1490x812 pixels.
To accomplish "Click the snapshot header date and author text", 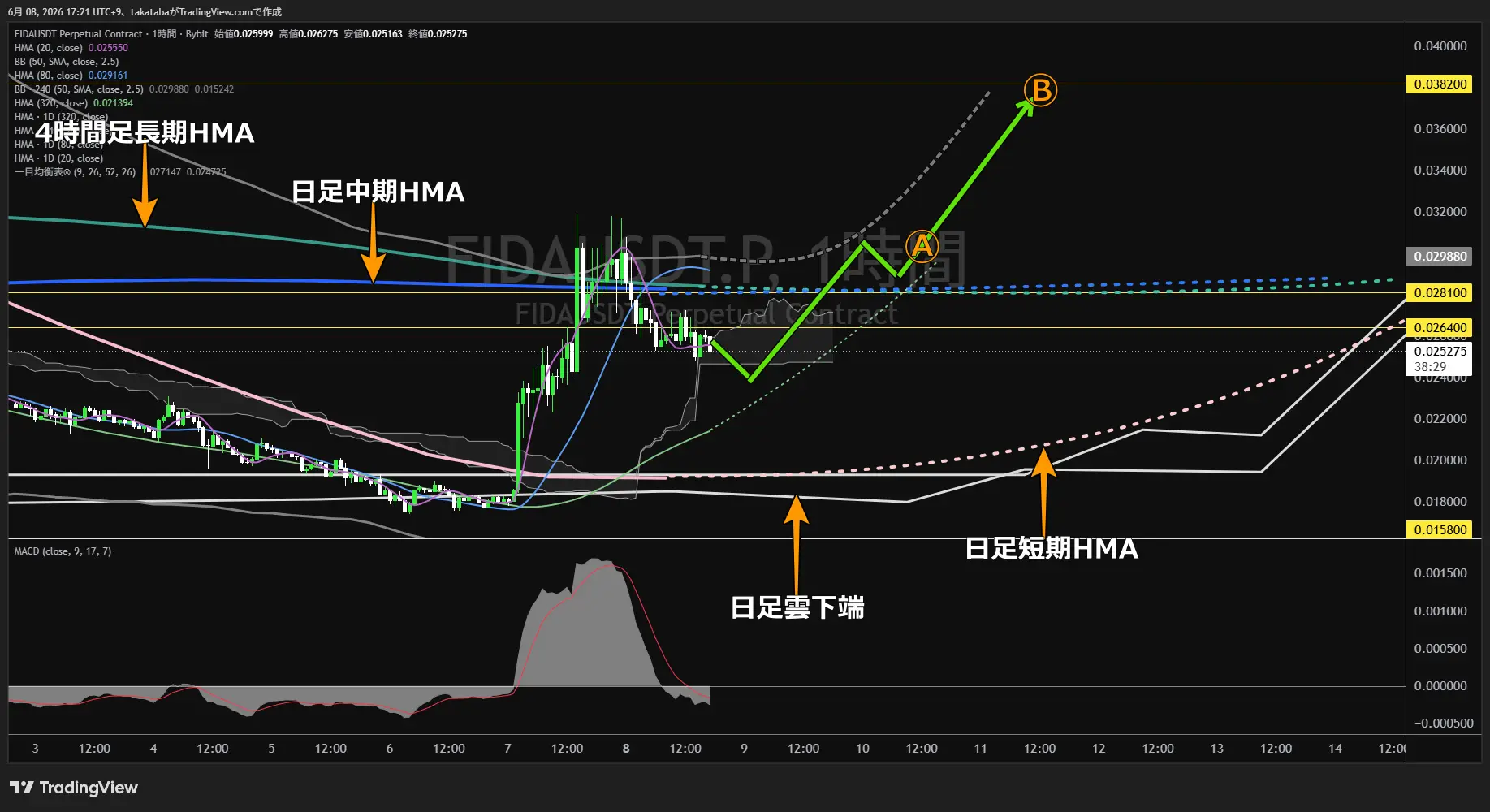I will [x=145, y=12].
